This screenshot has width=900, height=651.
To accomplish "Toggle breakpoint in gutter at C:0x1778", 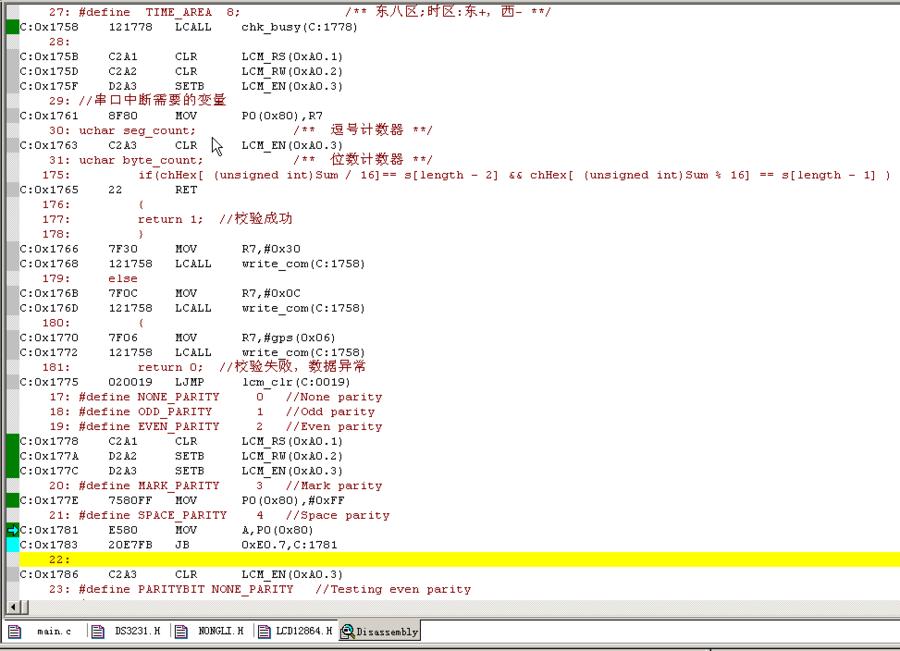I will point(12,441).
